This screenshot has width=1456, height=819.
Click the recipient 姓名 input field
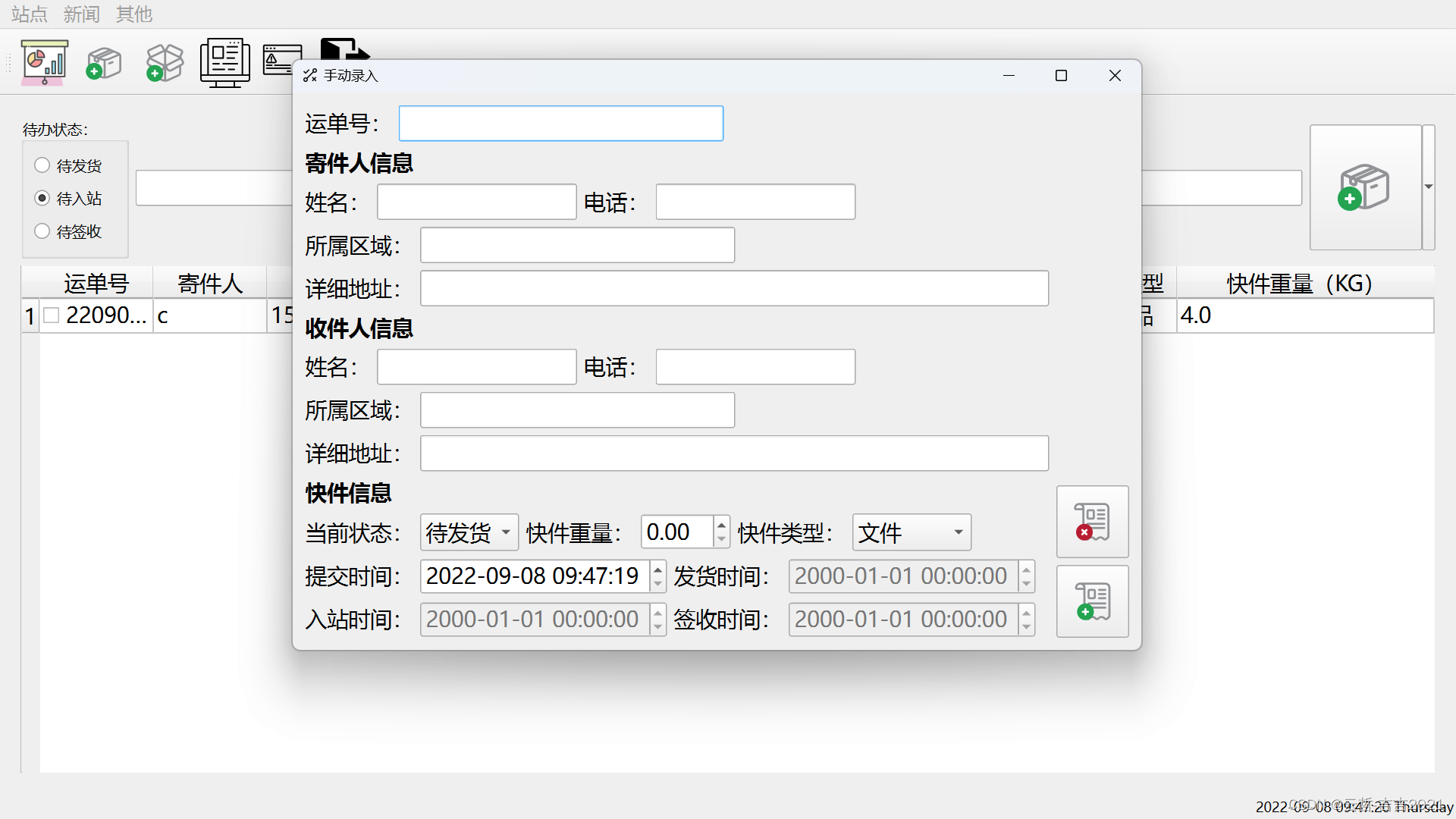point(477,367)
